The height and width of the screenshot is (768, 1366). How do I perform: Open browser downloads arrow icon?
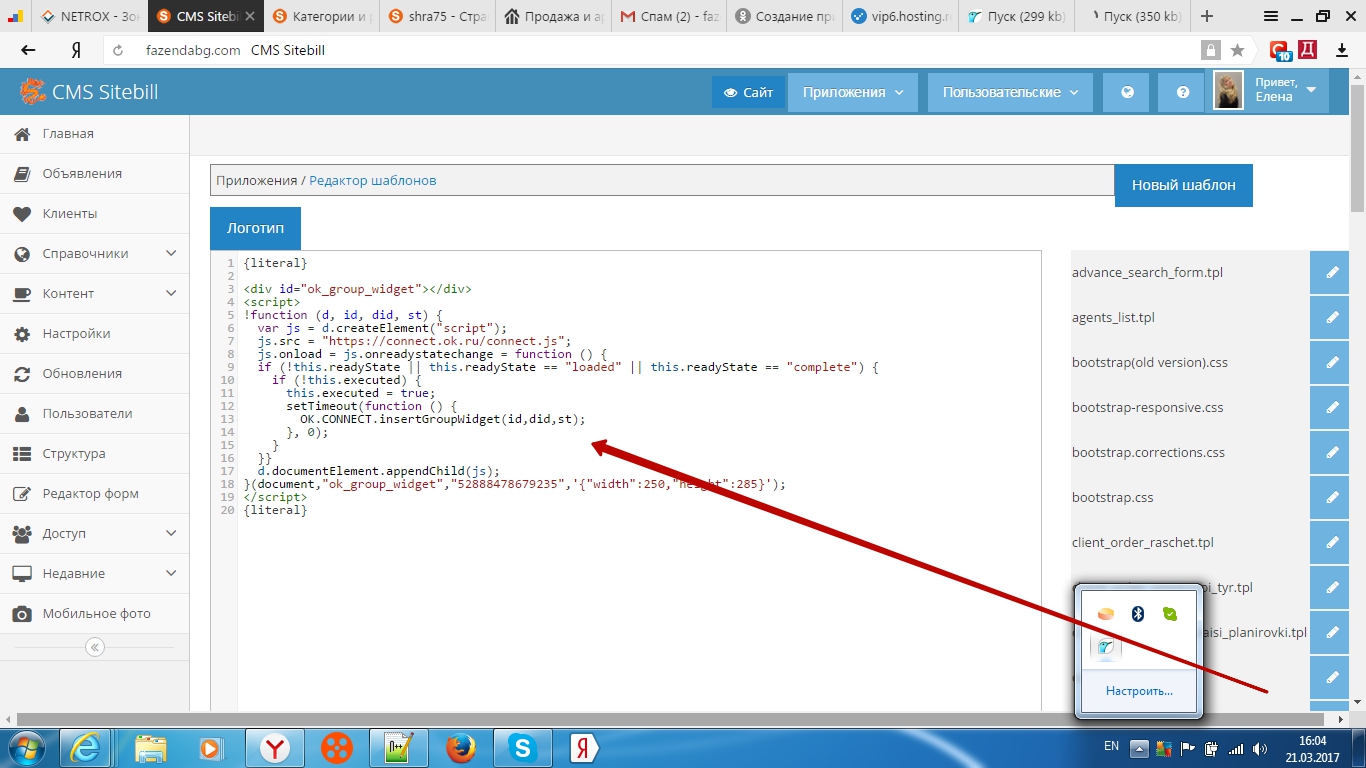(x=1342, y=50)
